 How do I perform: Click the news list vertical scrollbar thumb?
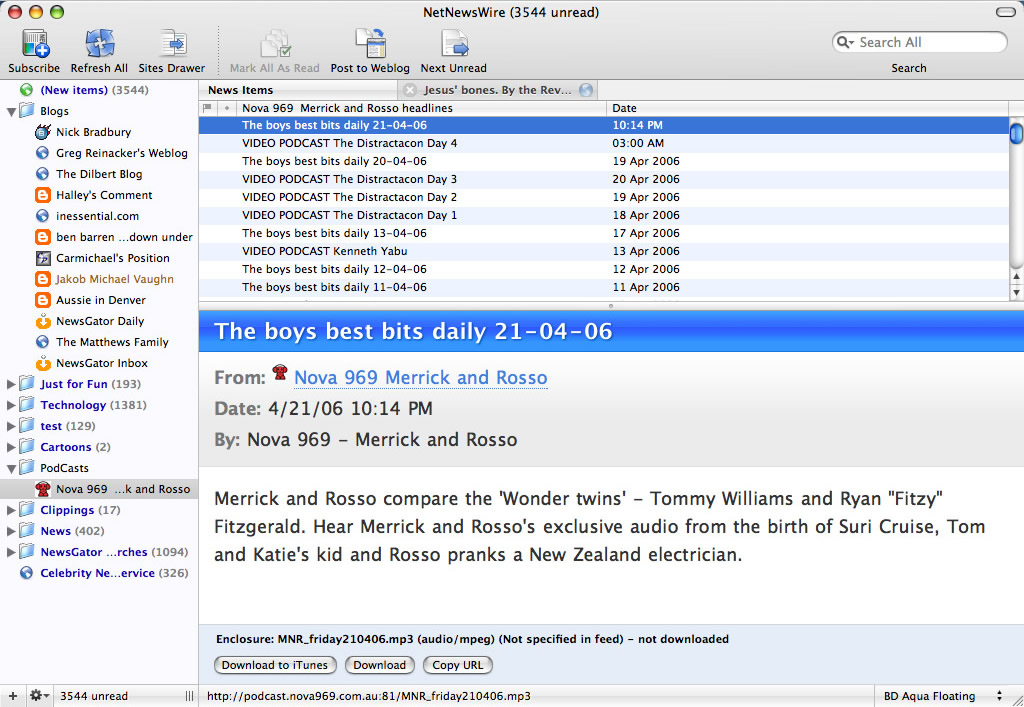[x=1016, y=134]
